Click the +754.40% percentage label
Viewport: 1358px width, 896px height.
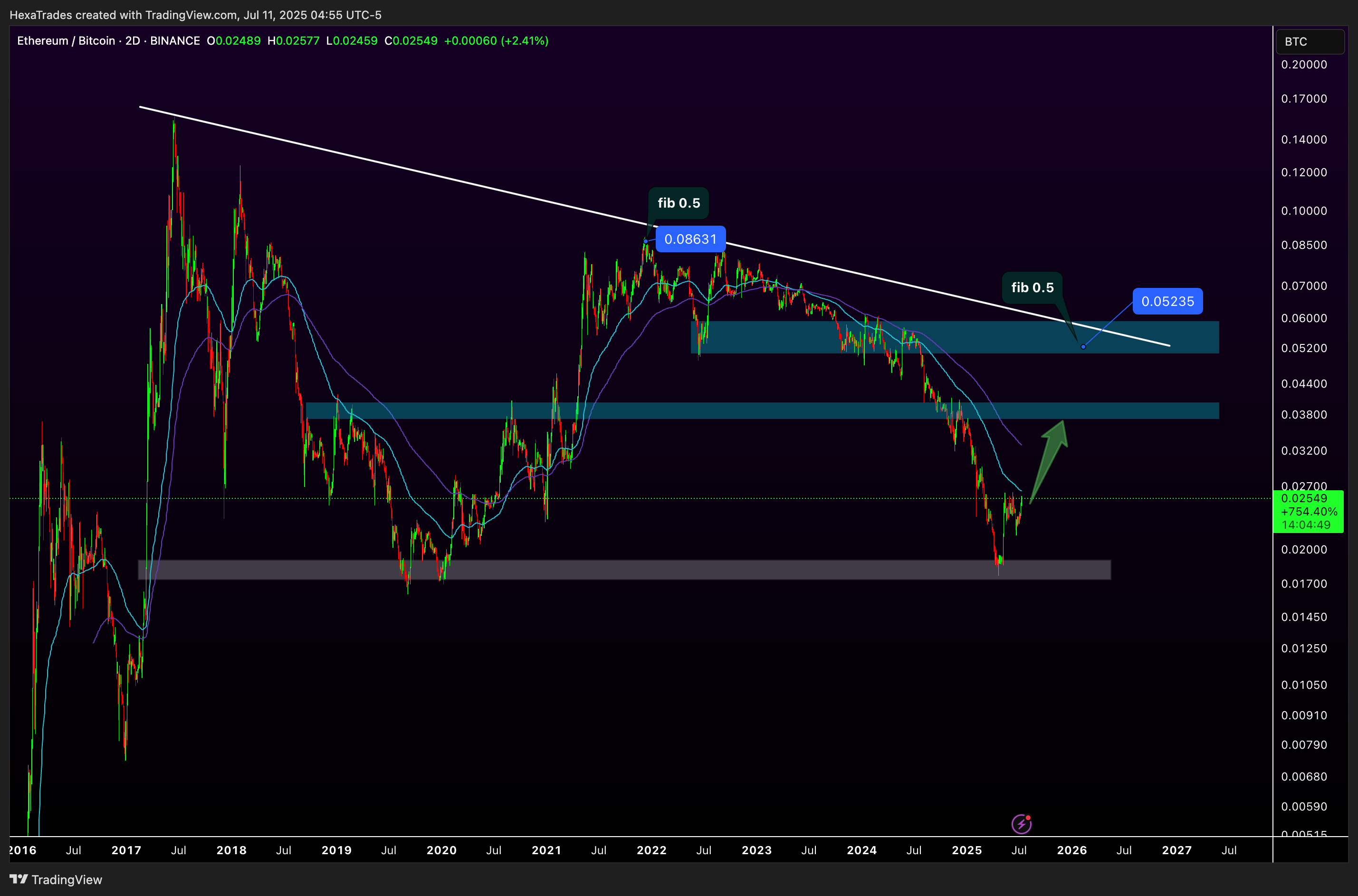pos(1309,512)
